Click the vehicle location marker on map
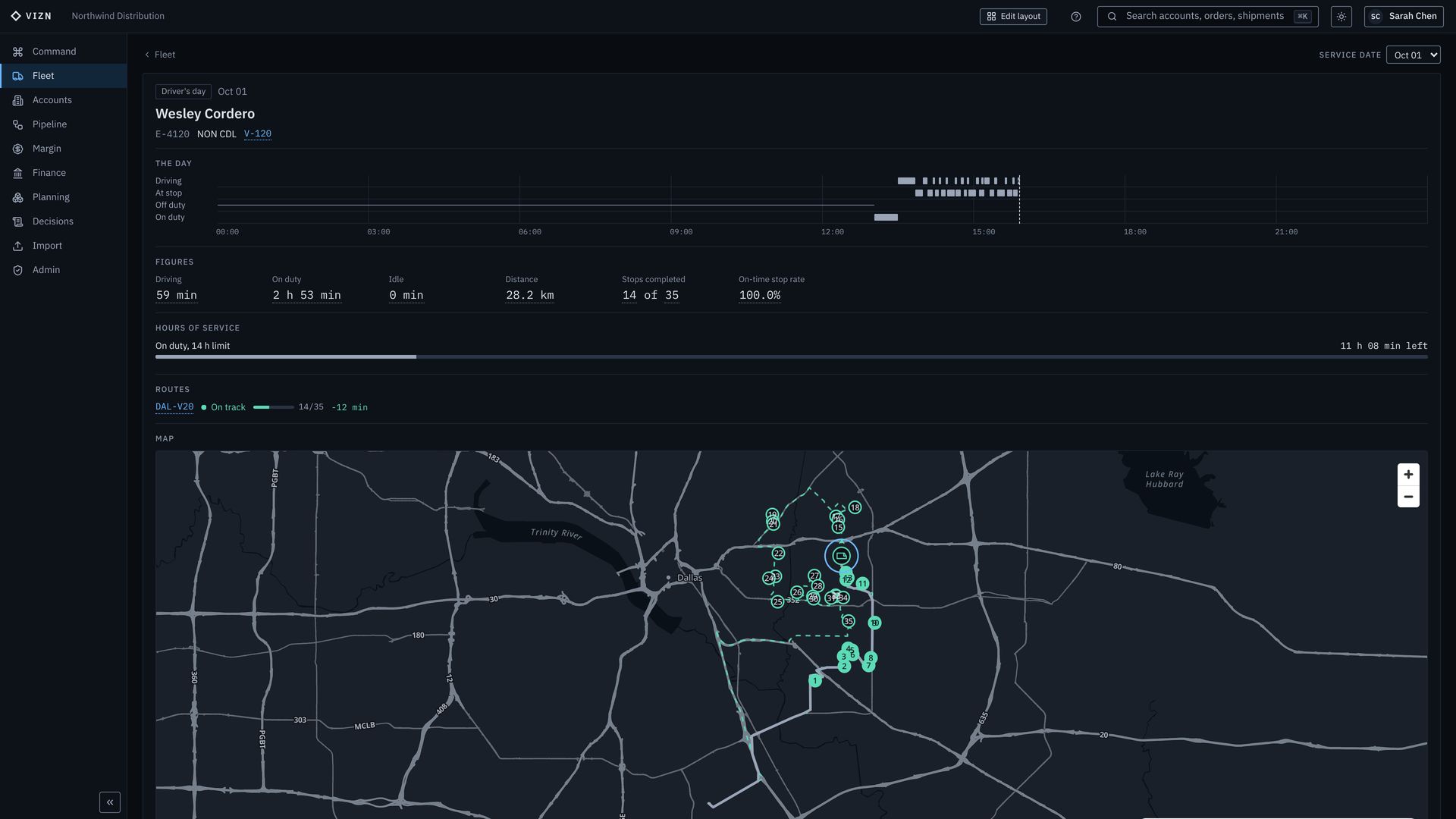 [x=841, y=556]
